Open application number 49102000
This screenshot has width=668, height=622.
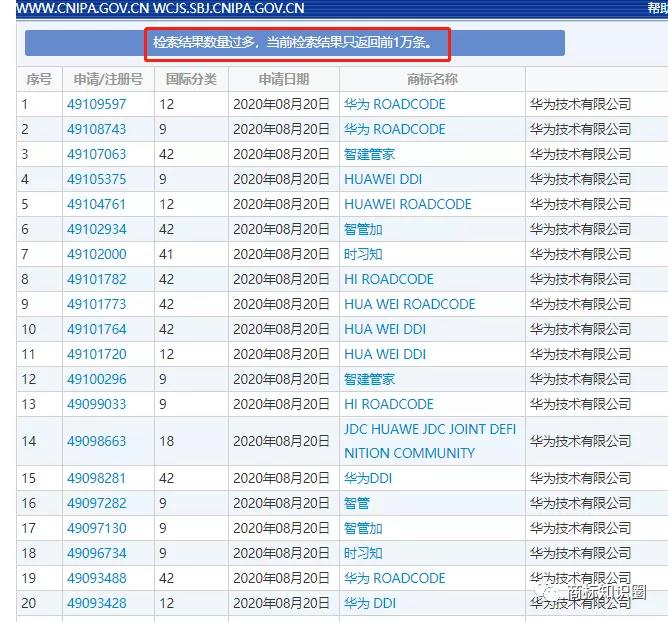(97, 254)
